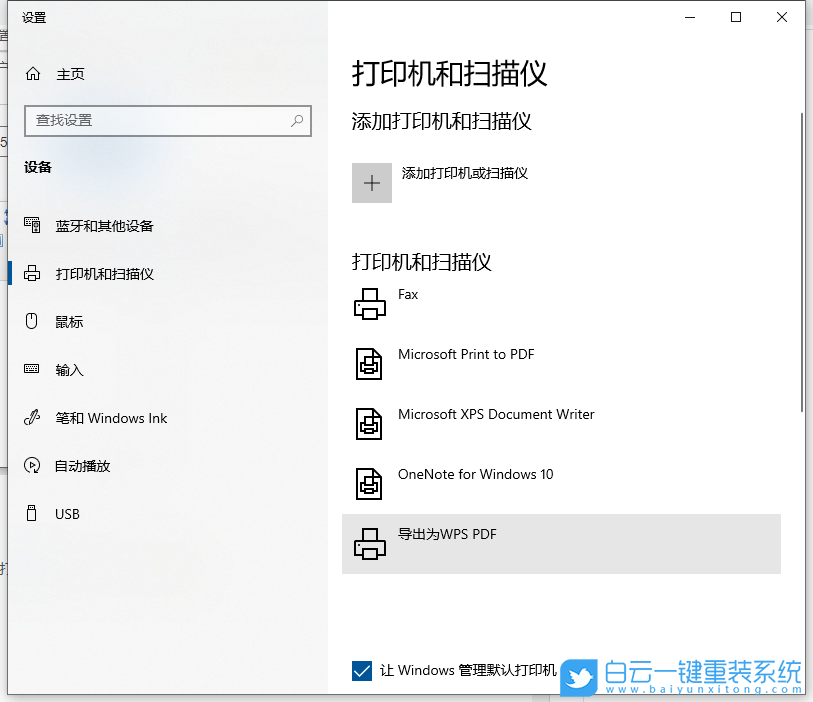Click the Fax printer icon
The width and height of the screenshot is (813, 702).
click(370, 303)
